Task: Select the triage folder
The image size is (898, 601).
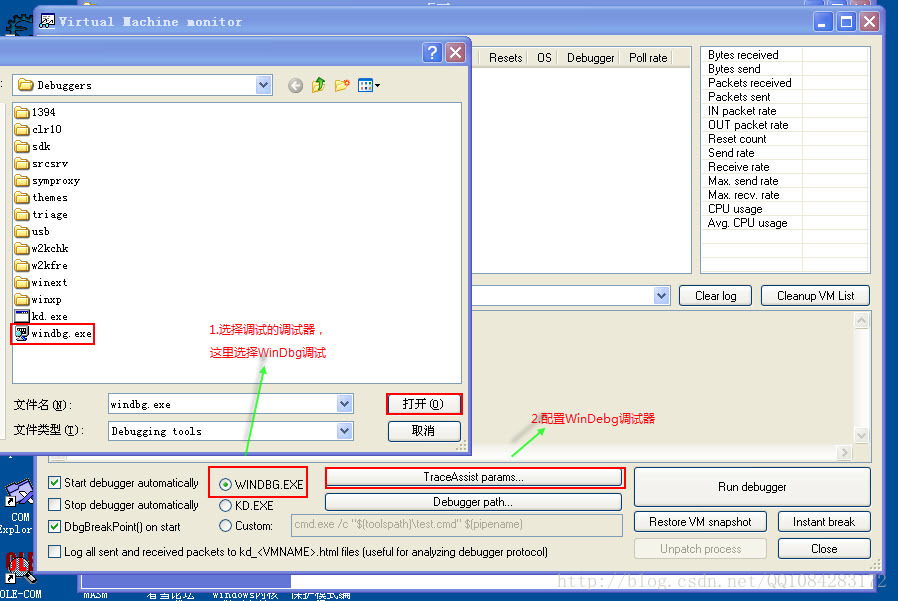Action: pos(41,214)
